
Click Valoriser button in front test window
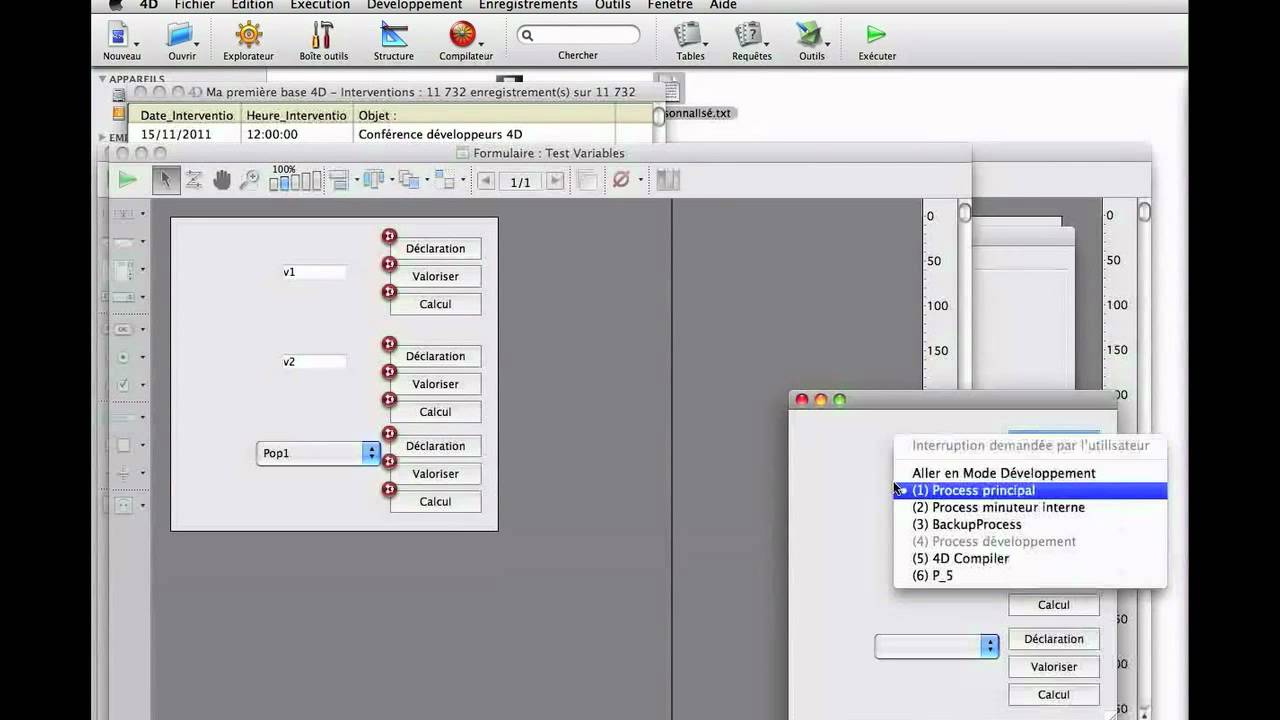click(x=1054, y=666)
